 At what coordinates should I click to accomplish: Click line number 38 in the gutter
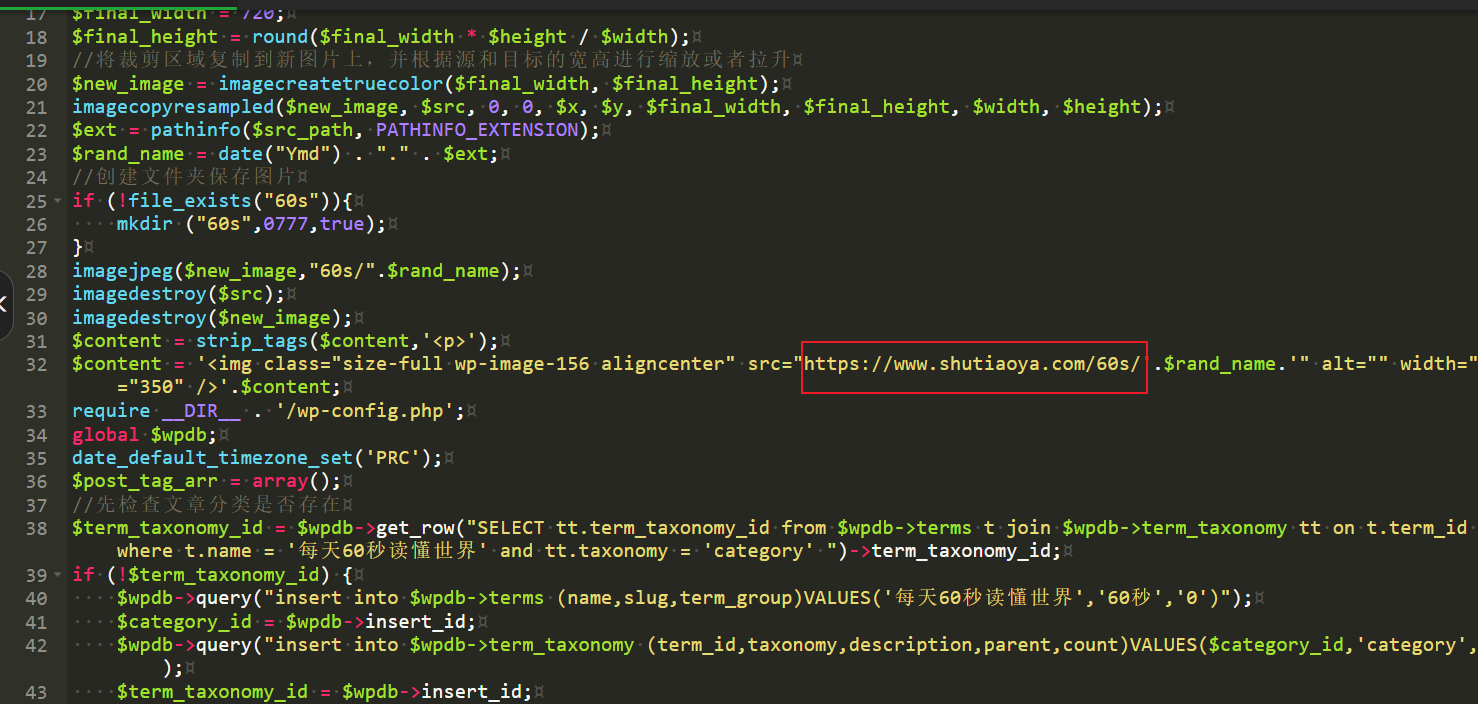click(36, 528)
